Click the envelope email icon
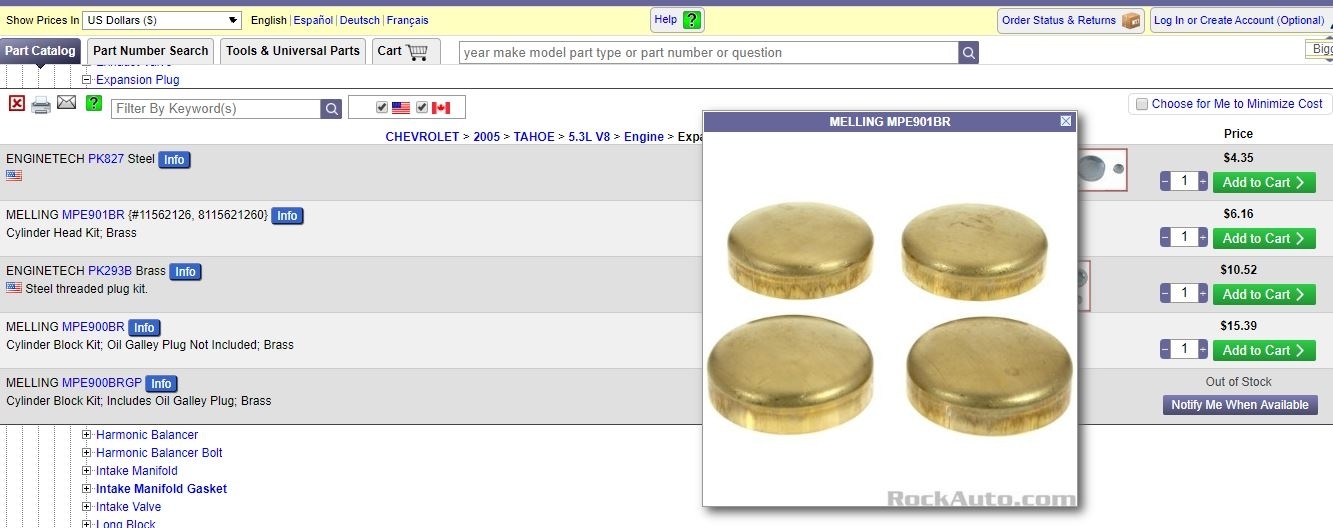This screenshot has width=1333, height=528. tap(67, 103)
